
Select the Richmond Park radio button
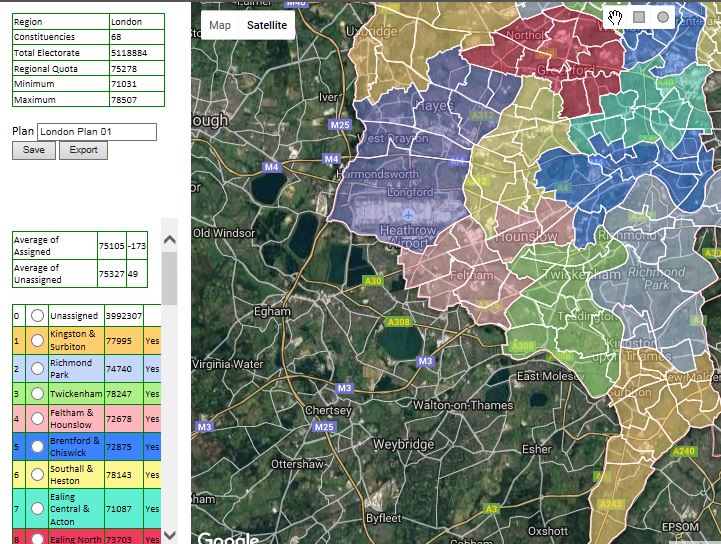[37, 368]
